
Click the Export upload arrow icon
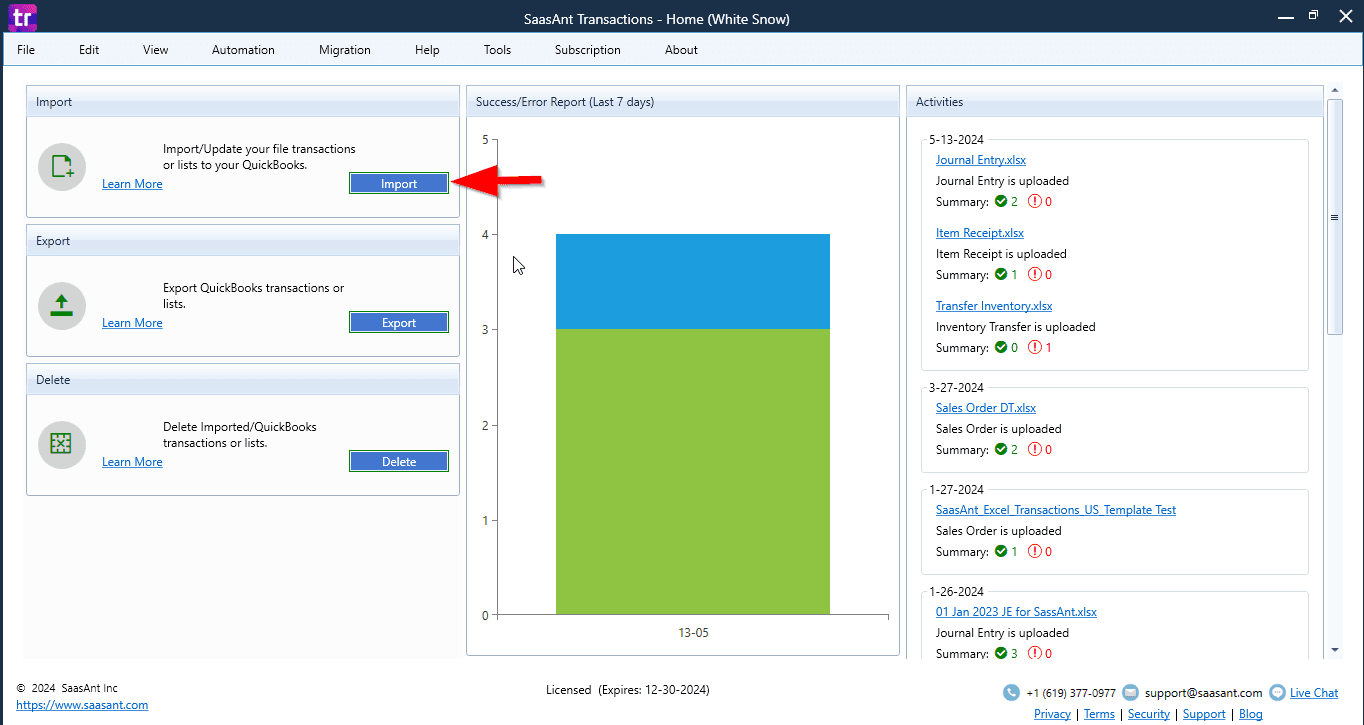[x=62, y=306]
